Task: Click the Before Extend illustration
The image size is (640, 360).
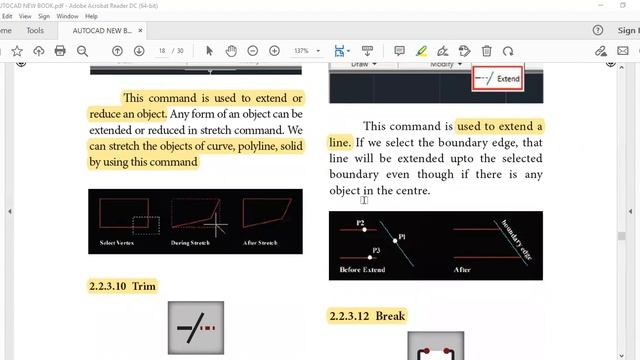Action: click(x=436, y=246)
